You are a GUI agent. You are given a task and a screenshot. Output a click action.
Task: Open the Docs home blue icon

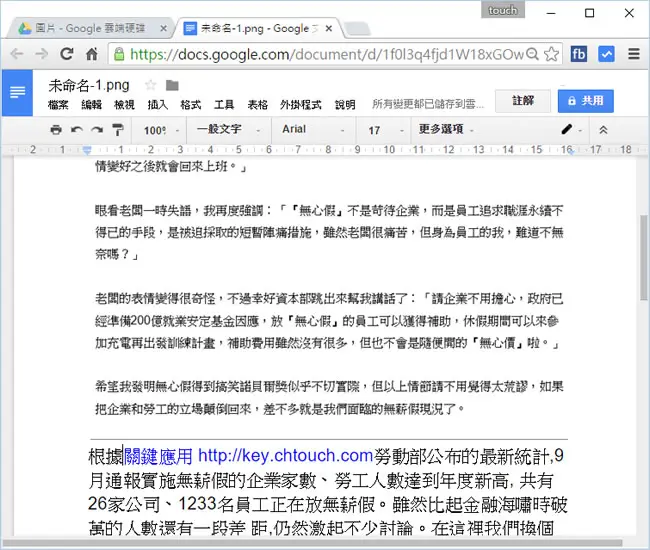[x=17, y=92]
